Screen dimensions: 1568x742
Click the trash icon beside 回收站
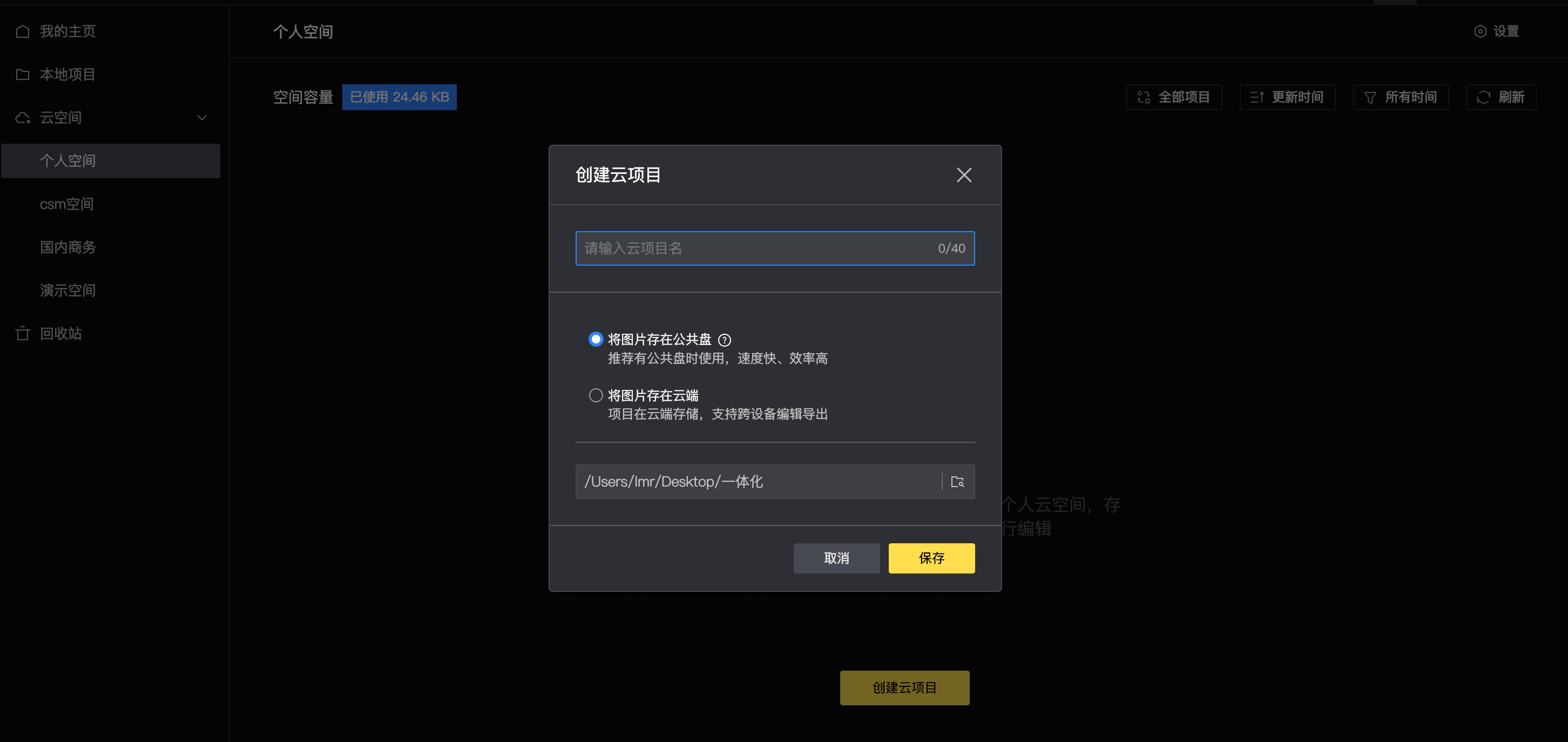coord(23,334)
